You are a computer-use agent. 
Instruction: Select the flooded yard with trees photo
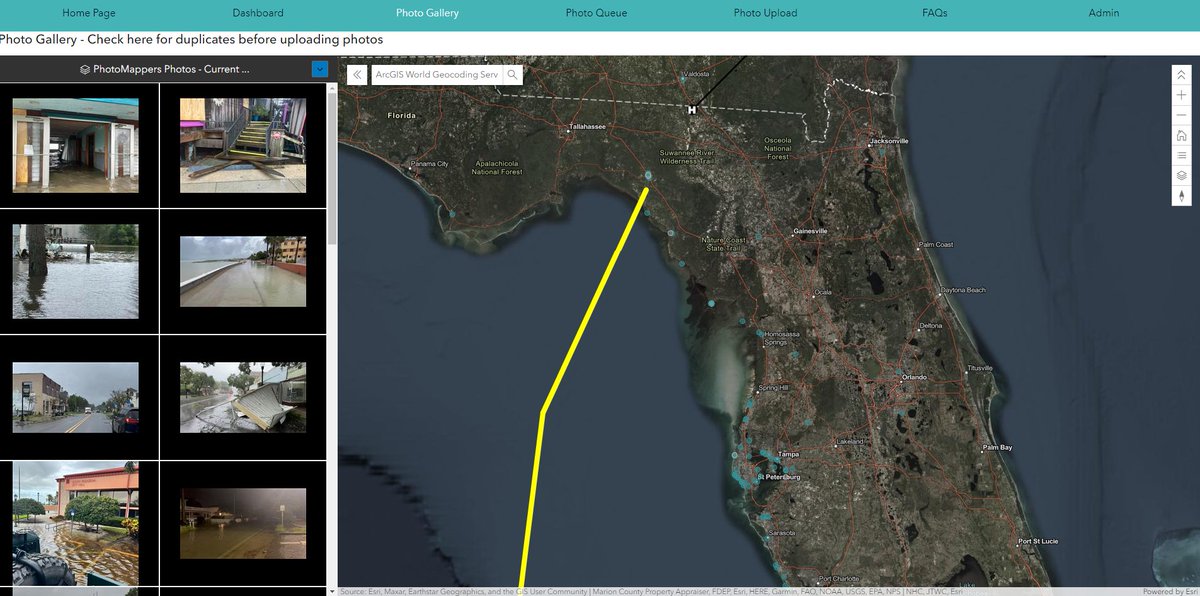[76, 271]
